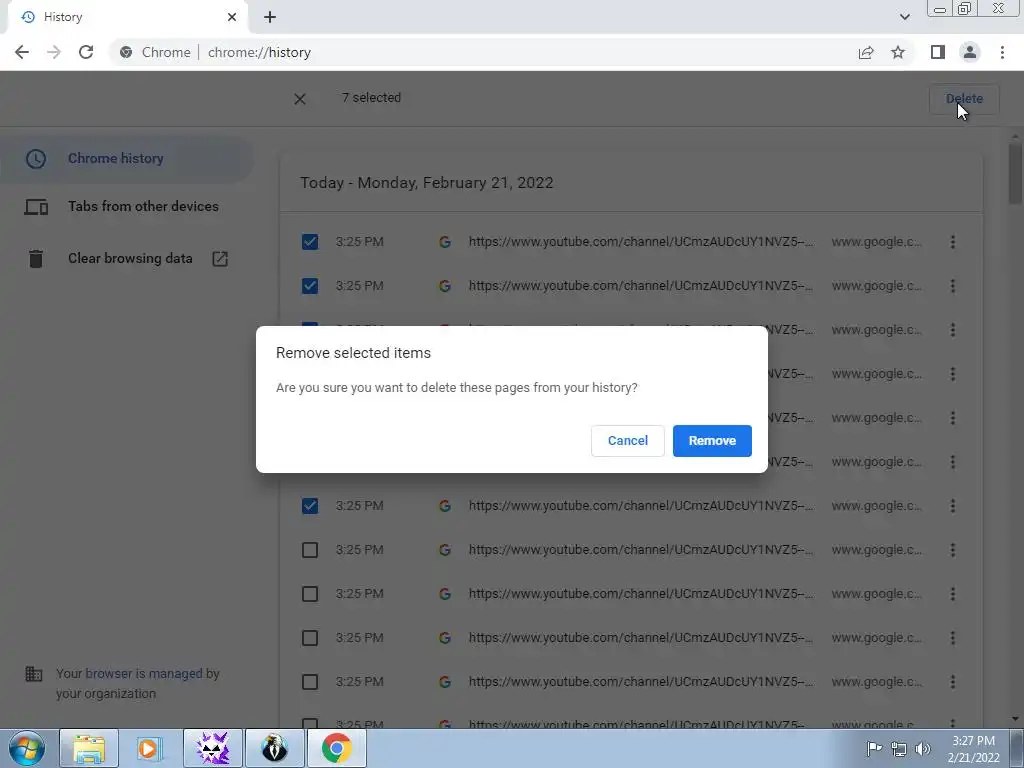Open the Chrome three-dot main menu
Image resolution: width=1024 pixels, height=768 pixels.
(x=1002, y=52)
